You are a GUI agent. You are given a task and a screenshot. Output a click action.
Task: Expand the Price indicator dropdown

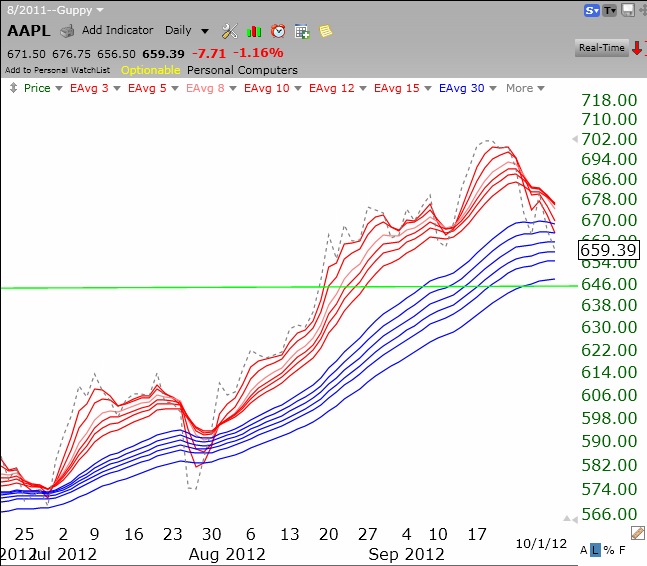point(59,88)
